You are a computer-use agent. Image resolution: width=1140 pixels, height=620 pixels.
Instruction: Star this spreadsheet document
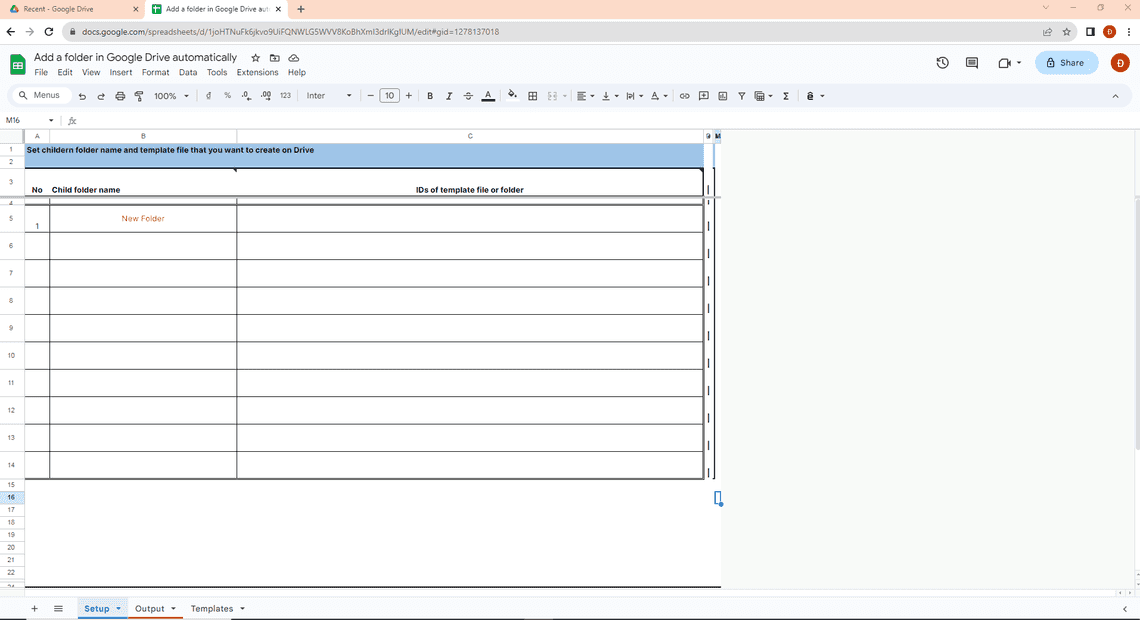tap(256, 58)
